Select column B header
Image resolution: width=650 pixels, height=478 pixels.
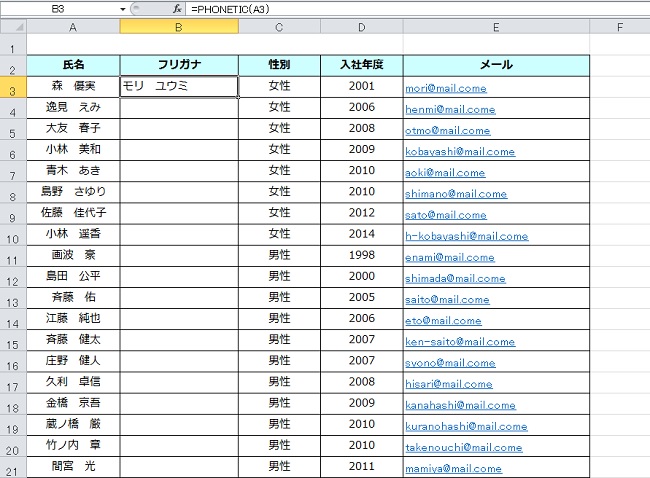pos(179,26)
